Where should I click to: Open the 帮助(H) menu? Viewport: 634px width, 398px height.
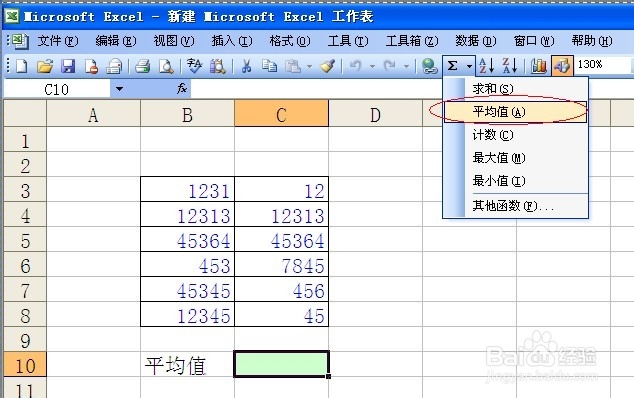point(592,41)
